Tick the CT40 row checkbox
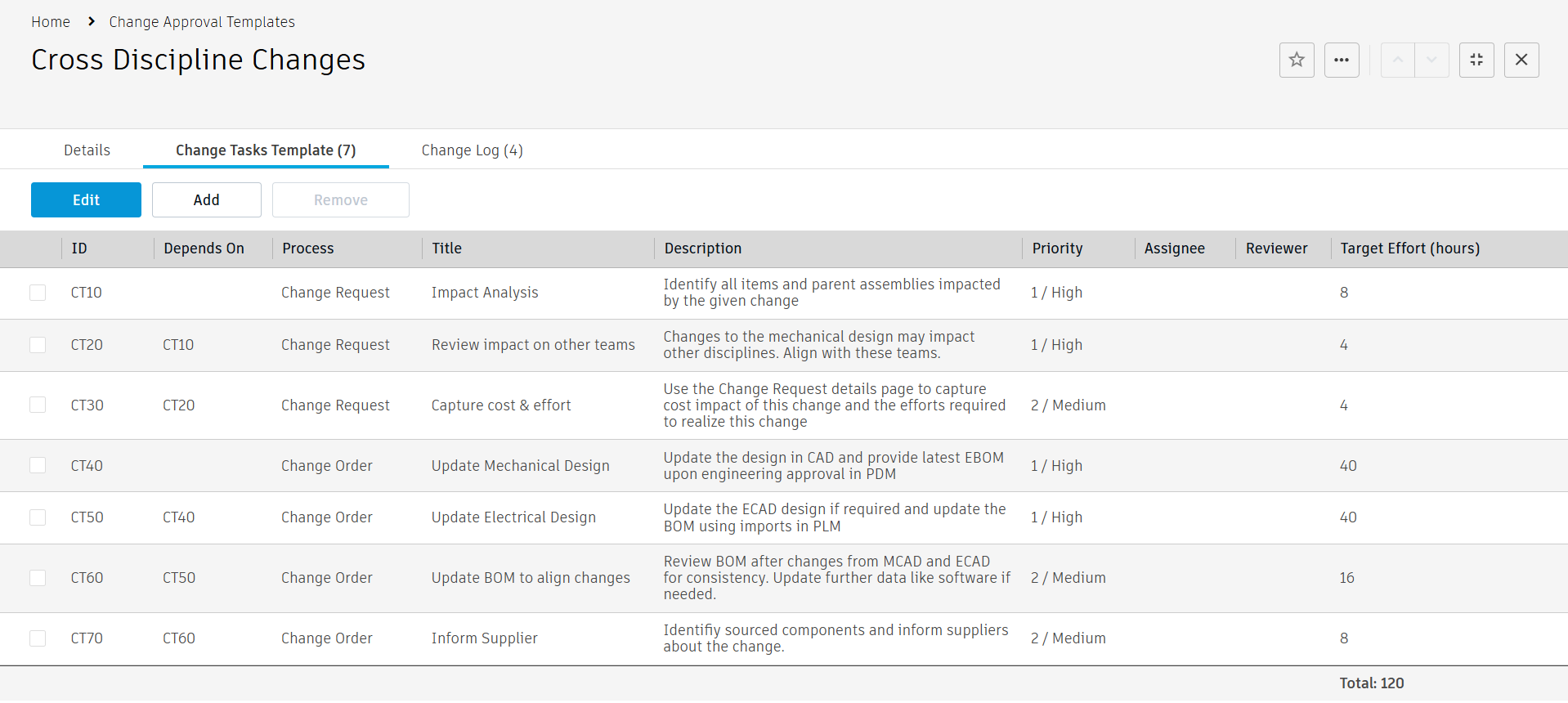 tap(38, 465)
